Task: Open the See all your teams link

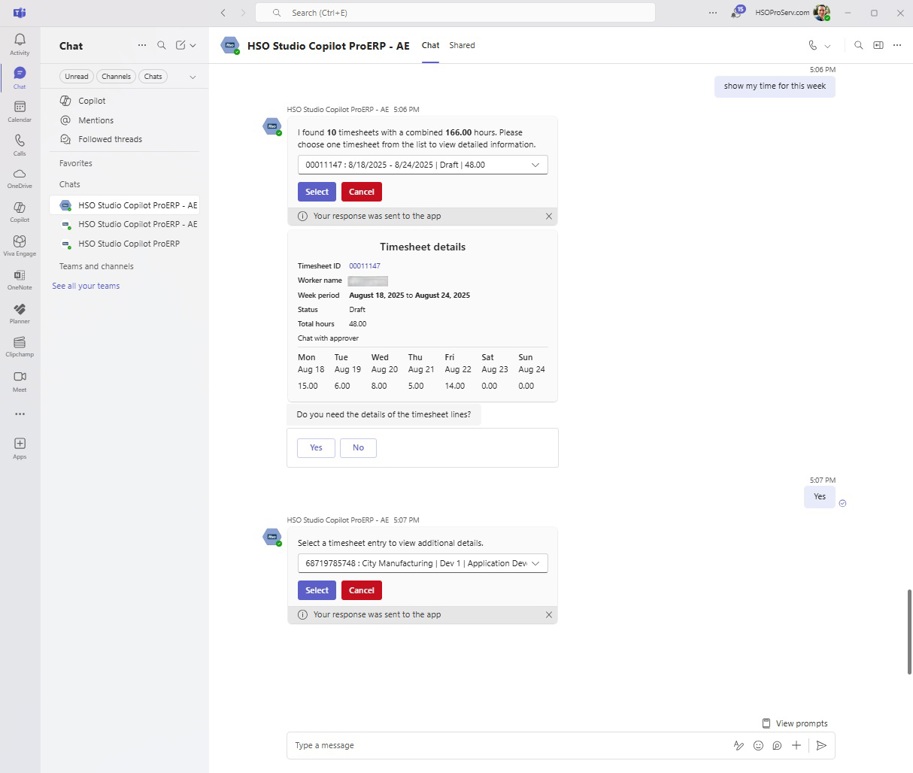Action: (x=86, y=286)
